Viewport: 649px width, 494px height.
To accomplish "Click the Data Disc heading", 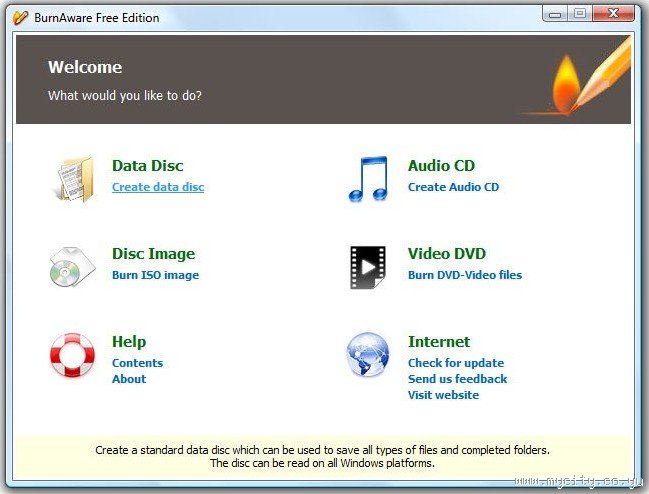I will [147, 165].
